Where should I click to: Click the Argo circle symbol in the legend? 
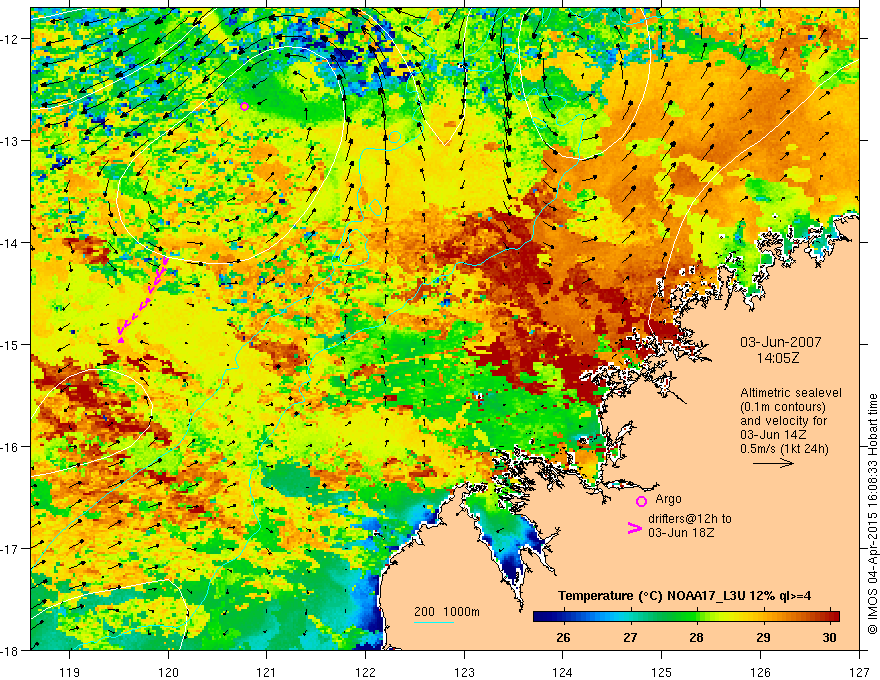(x=641, y=501)
